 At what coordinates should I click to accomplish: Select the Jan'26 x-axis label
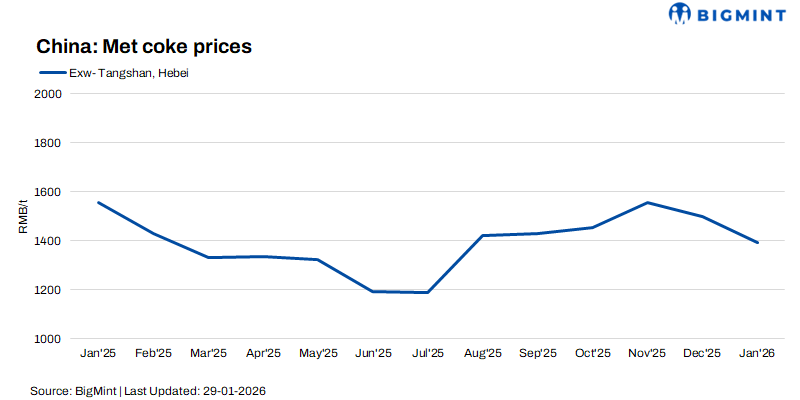[x=758, y=353]
